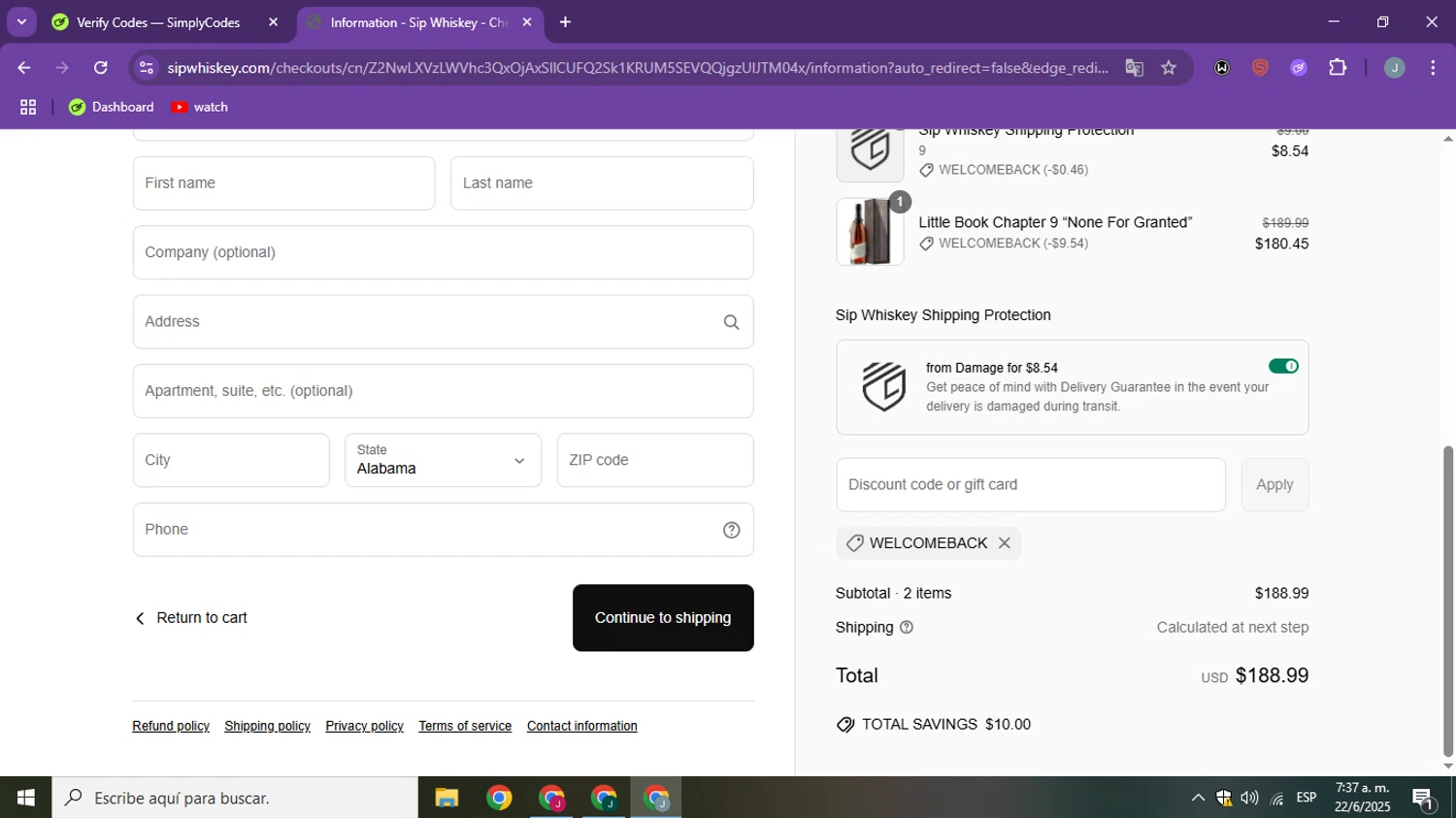Remove the WELCOMEBACK discount code
The image size is (1456, 818).
pyautogui.click(x=1005, y=543)
